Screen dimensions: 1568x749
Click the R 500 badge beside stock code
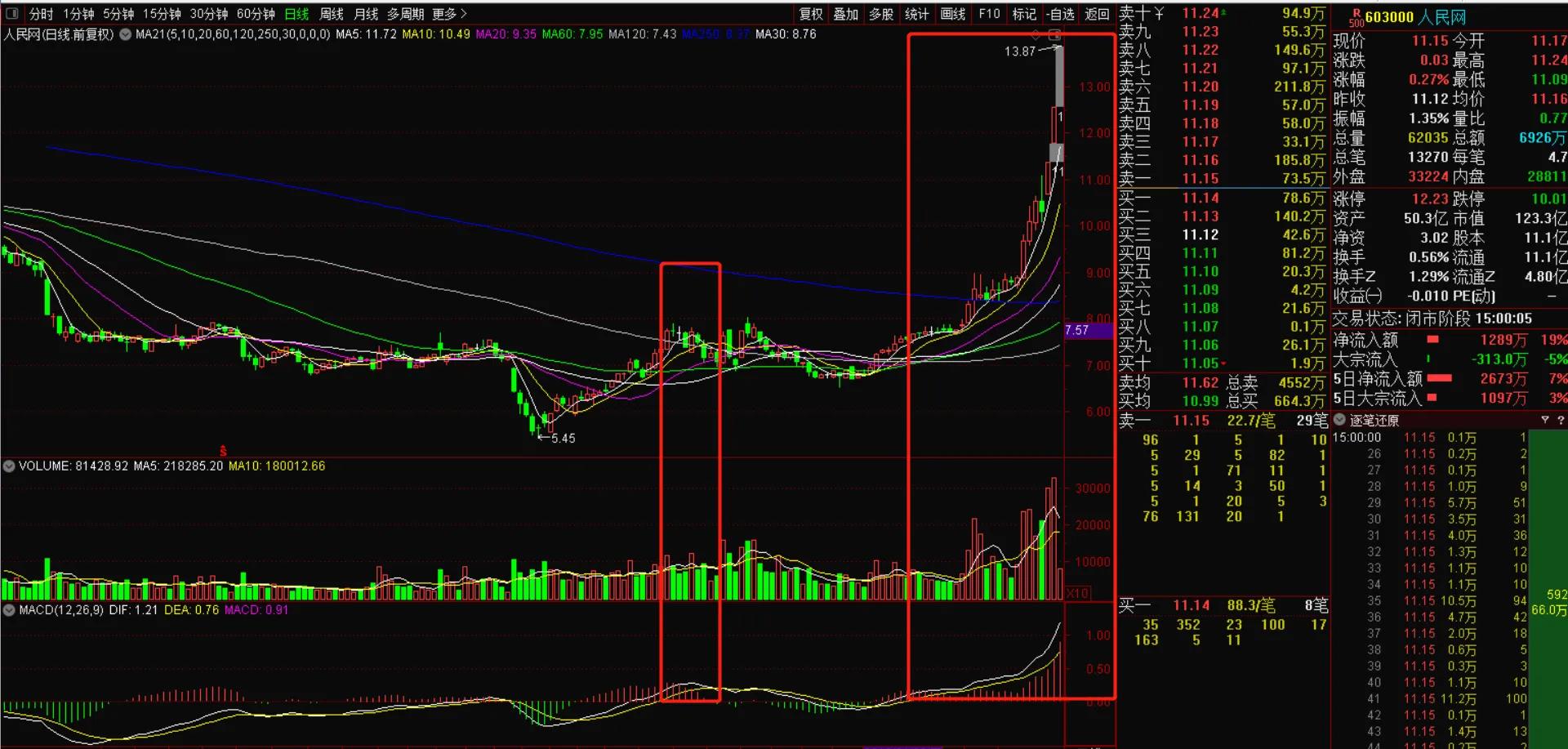pyautogui.click(x=1356, y=18)
